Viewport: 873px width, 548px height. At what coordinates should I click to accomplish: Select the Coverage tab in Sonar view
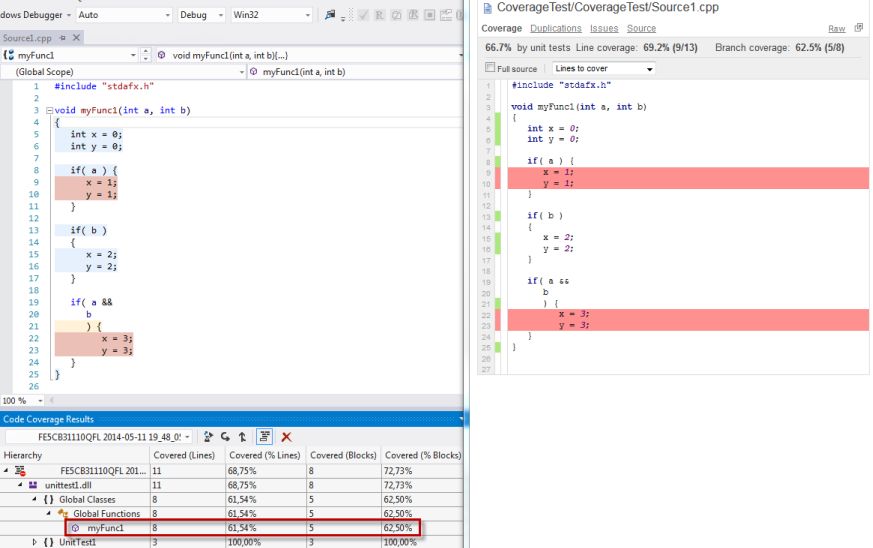tap(501, 28)
